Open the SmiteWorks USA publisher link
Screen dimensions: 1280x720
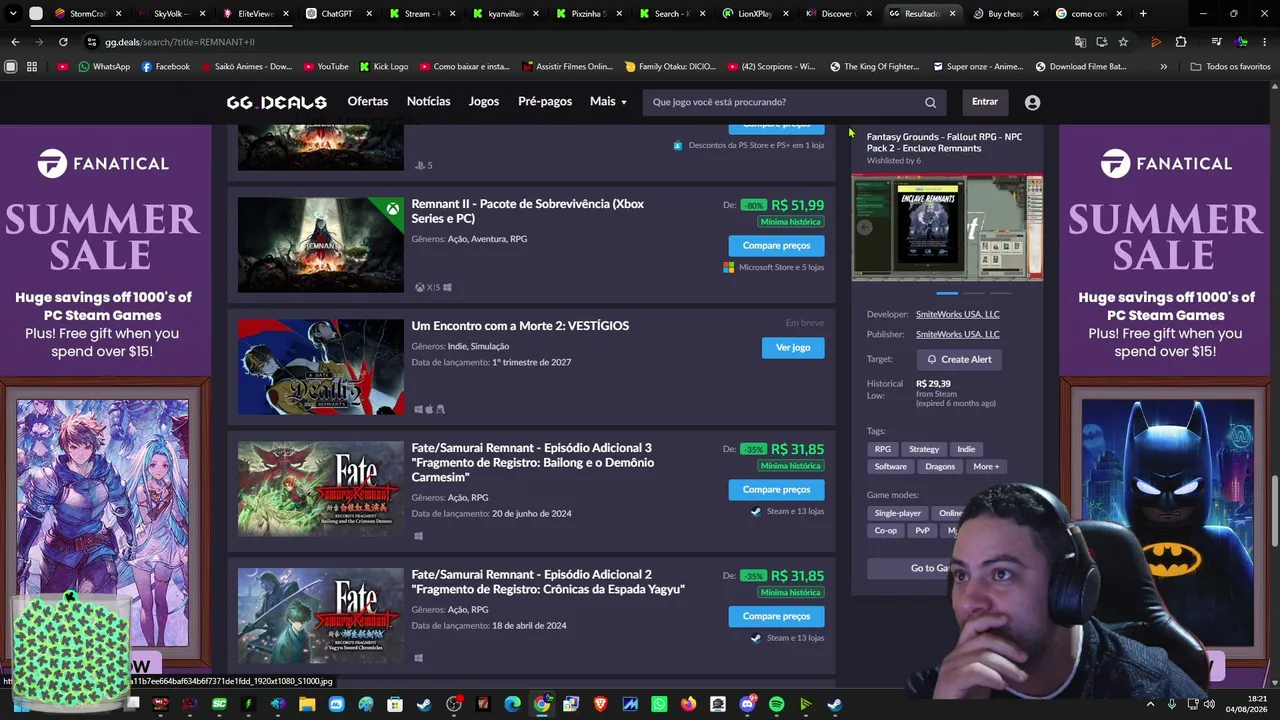pos(958,334)
